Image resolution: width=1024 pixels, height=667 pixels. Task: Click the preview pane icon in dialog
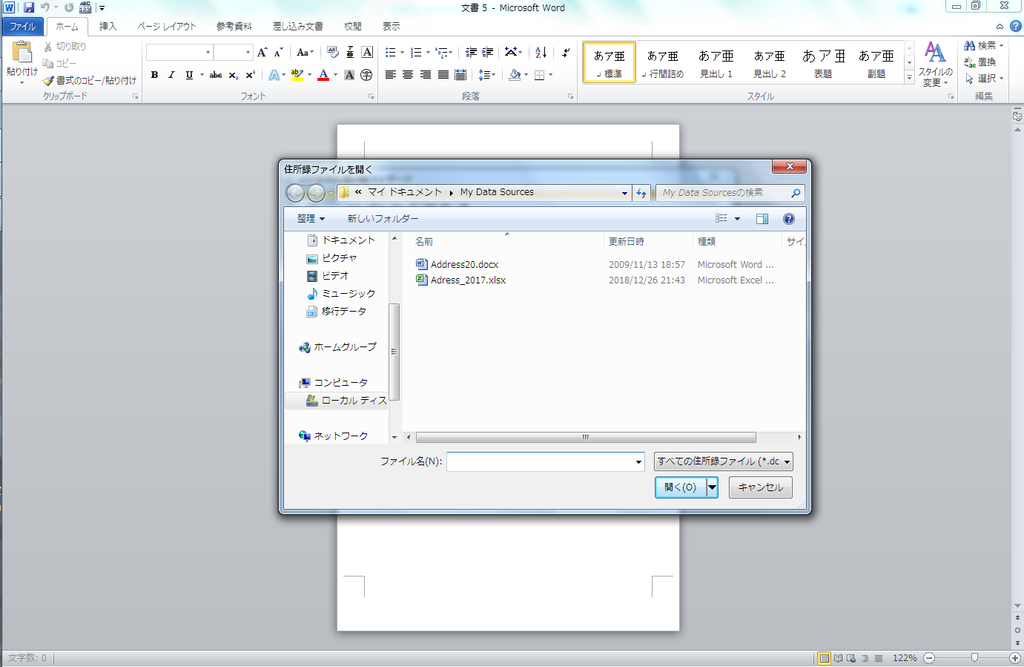click(762, 219)
